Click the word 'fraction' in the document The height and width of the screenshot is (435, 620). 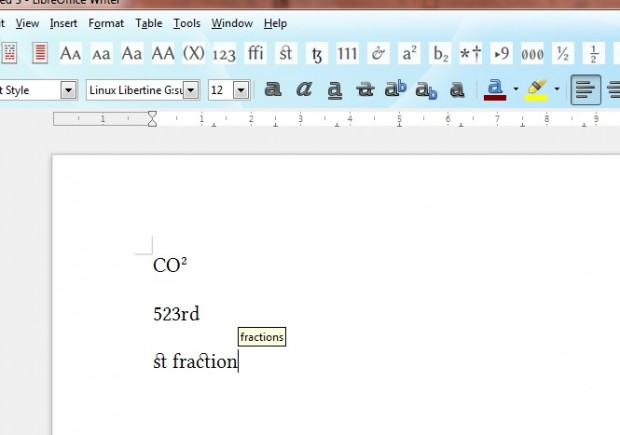[x=205, y=361]
